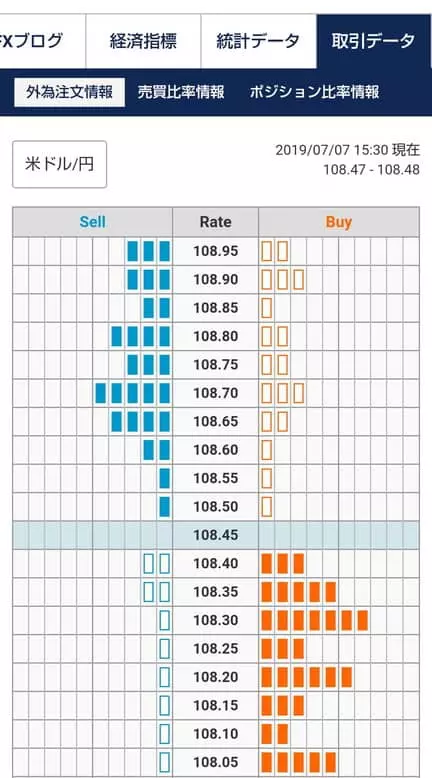
Task: Open ポジション比率情報 sub-tab
Action: (x=314, y=92)
